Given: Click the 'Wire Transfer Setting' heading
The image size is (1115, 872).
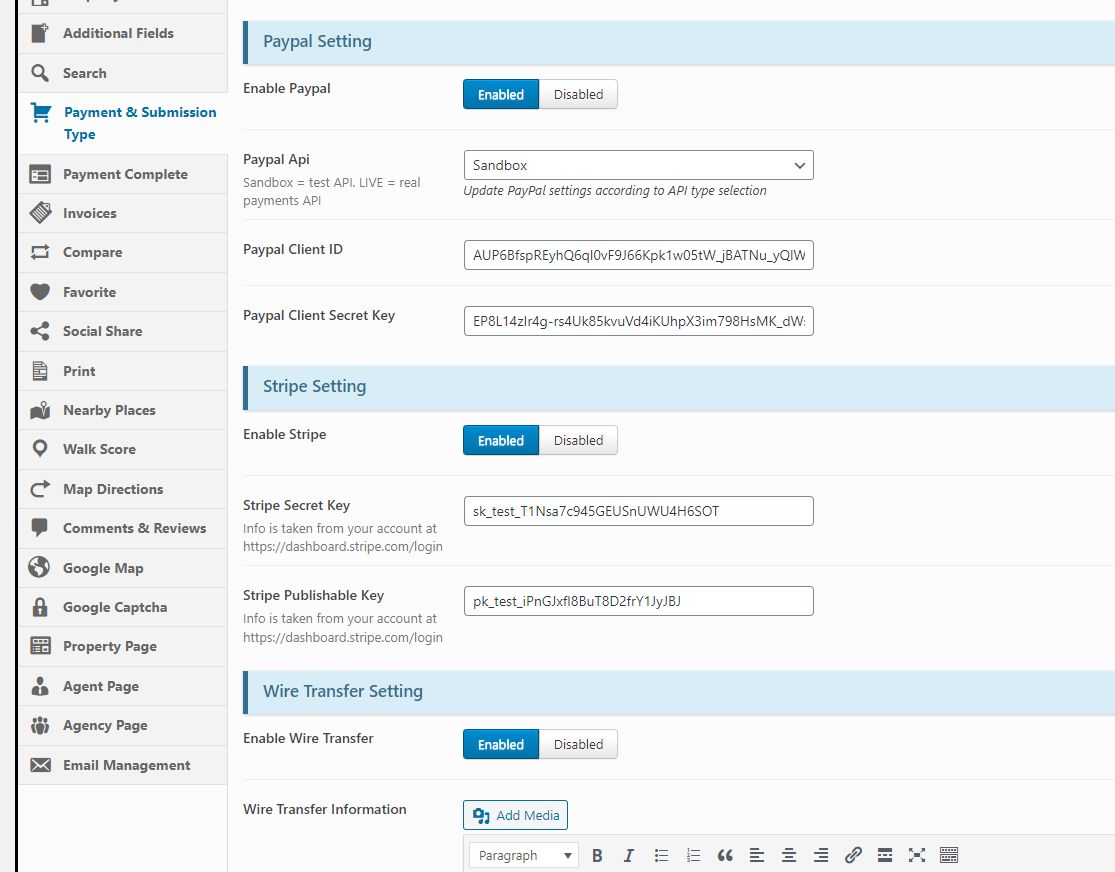Looking at the screenshot, I should pyautogui.click(x=343, y=691).
